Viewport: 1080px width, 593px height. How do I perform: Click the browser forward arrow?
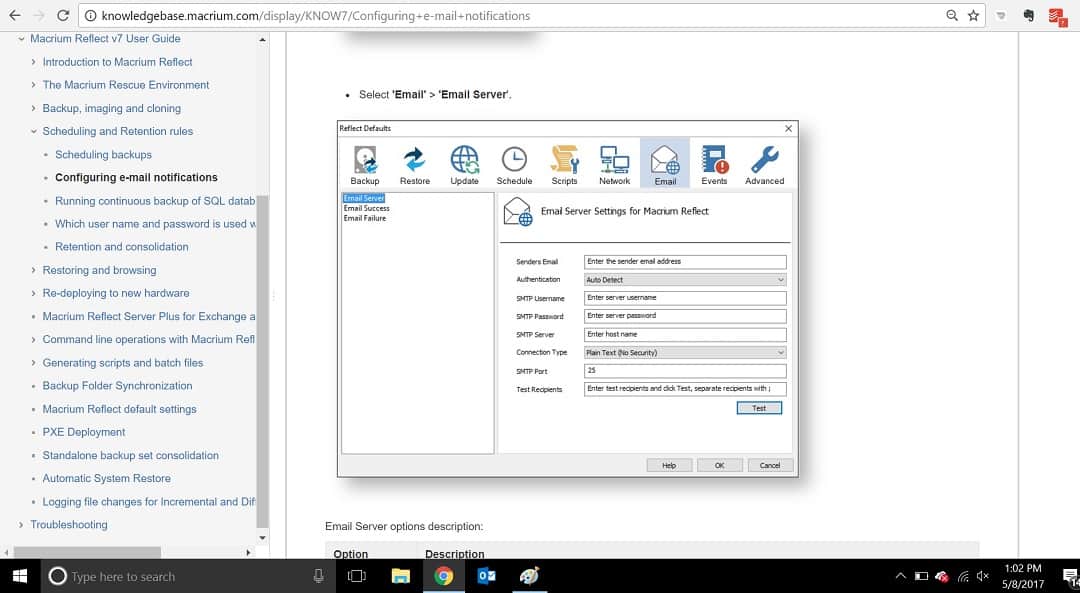(x=39, y=15)
